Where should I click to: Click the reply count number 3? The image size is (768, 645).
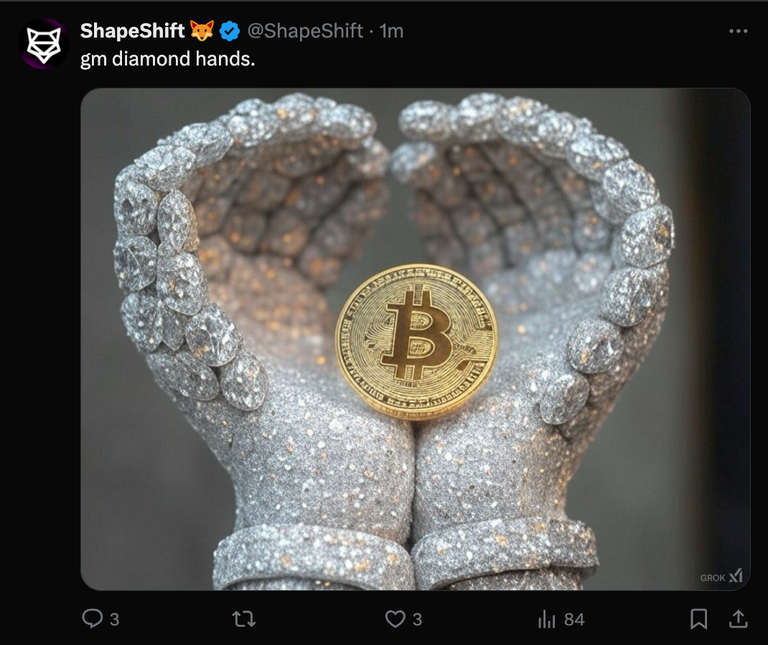[115, 620]
